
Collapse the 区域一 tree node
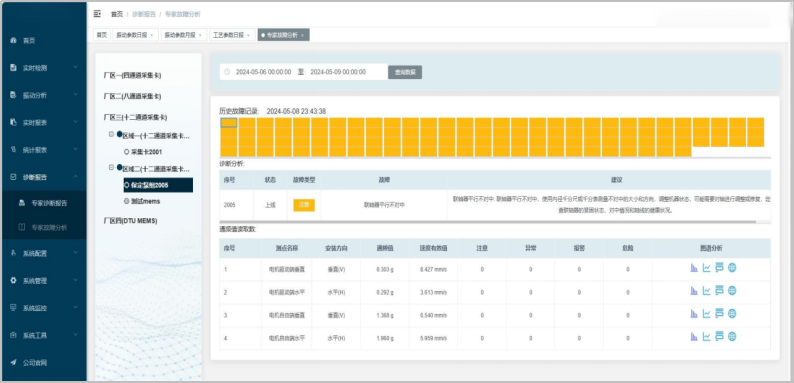click(x=111, y=134)
